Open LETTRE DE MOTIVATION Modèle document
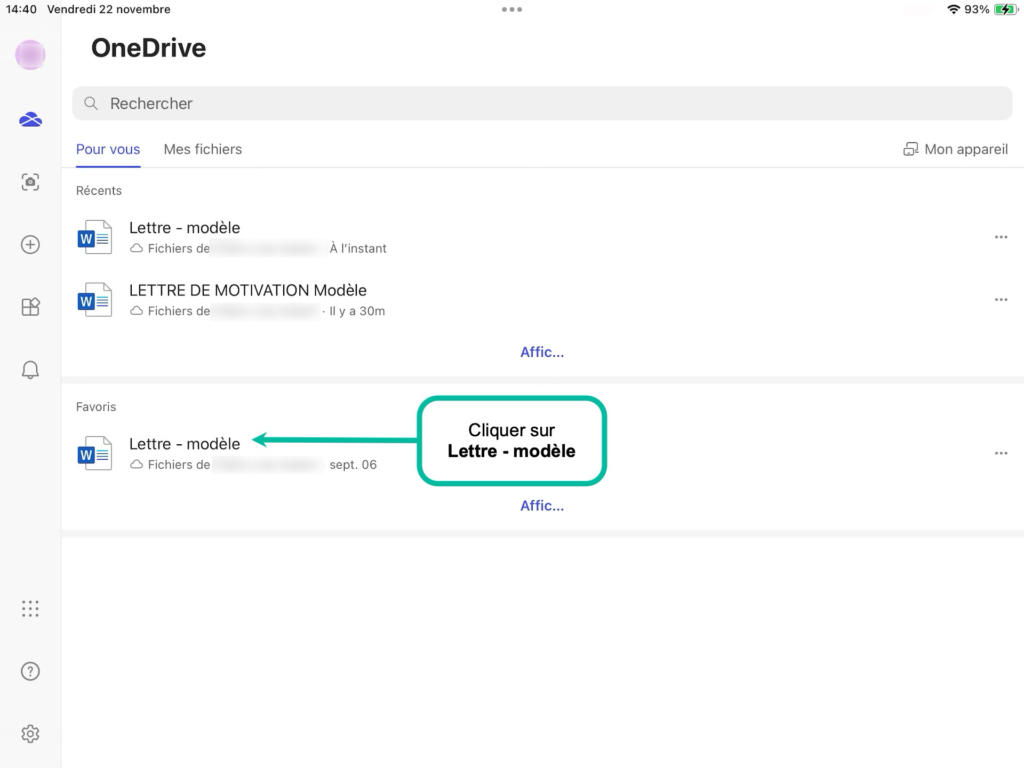This screenshot has width=1024, height=768. click(247, 291)
